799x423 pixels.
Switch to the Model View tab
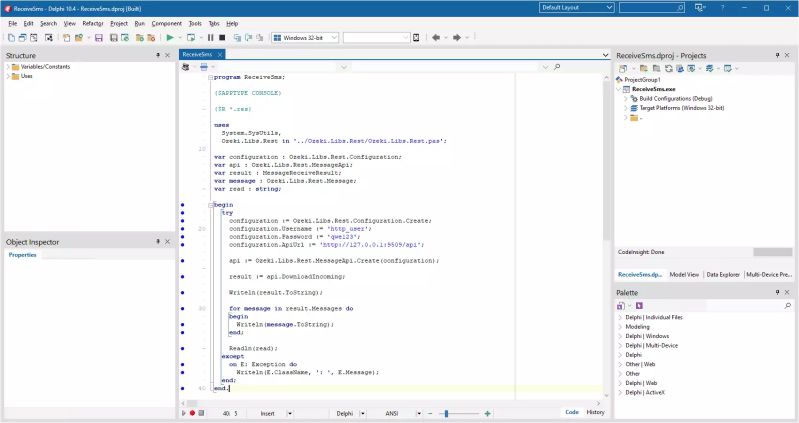(x=684, y=274)
